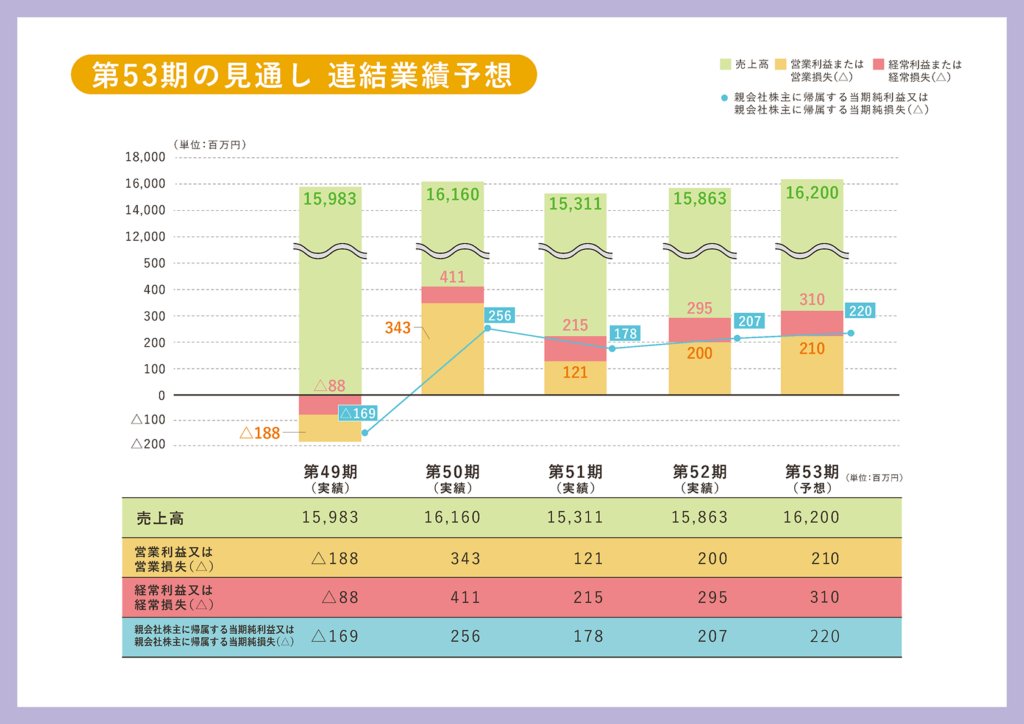The height and width of the screenshot is (724, 1024).
Task: Click the orange 営業利益 legend swatch
Action: click(x=781, y=64)
